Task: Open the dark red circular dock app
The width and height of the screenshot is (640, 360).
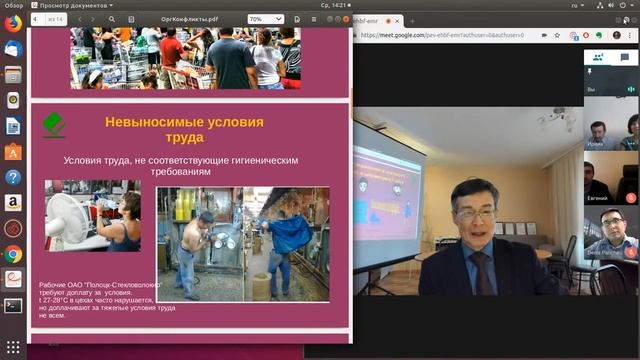Action: [x=13, y=229]
